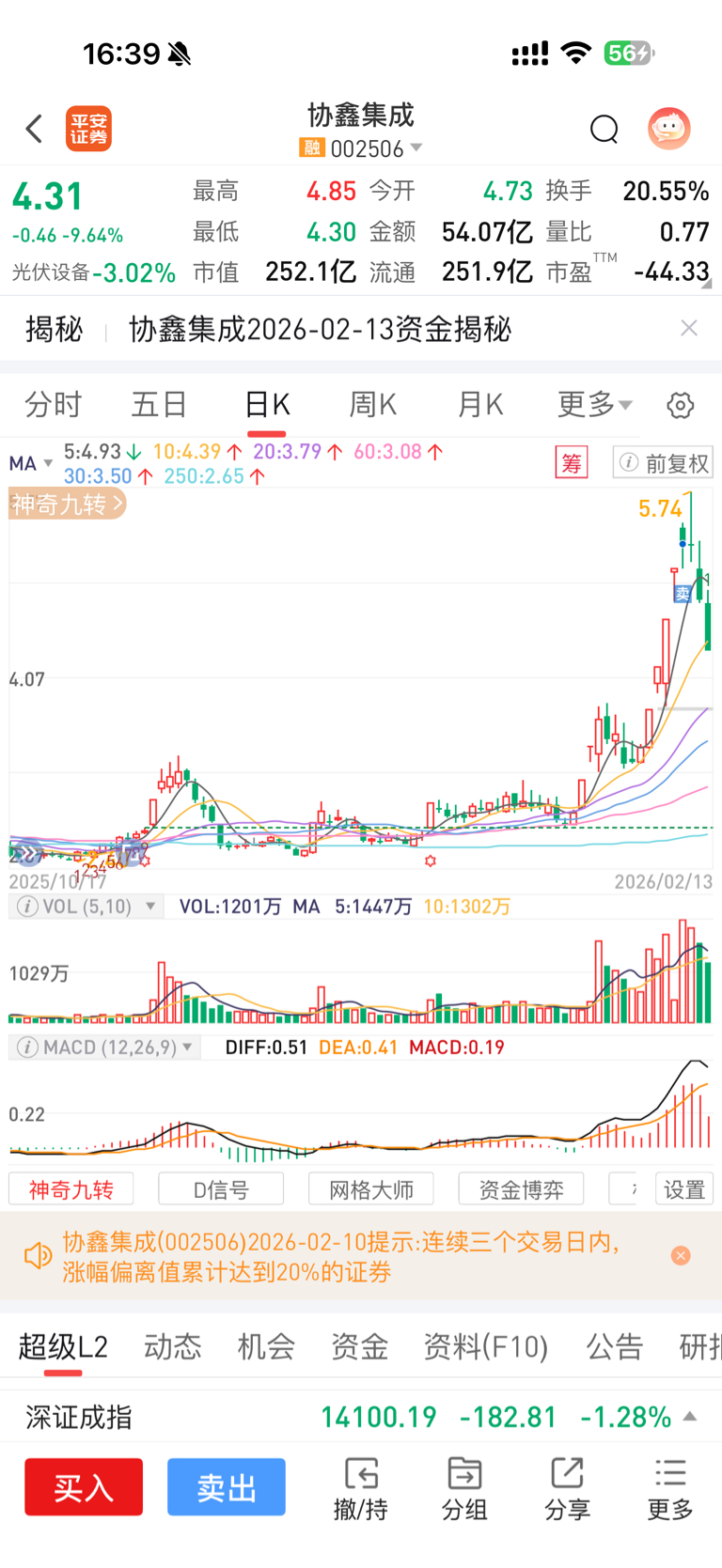The image size is (722, 1568).
Task: Expand the 更多 chart period dropdown
Action: [595, 405]
